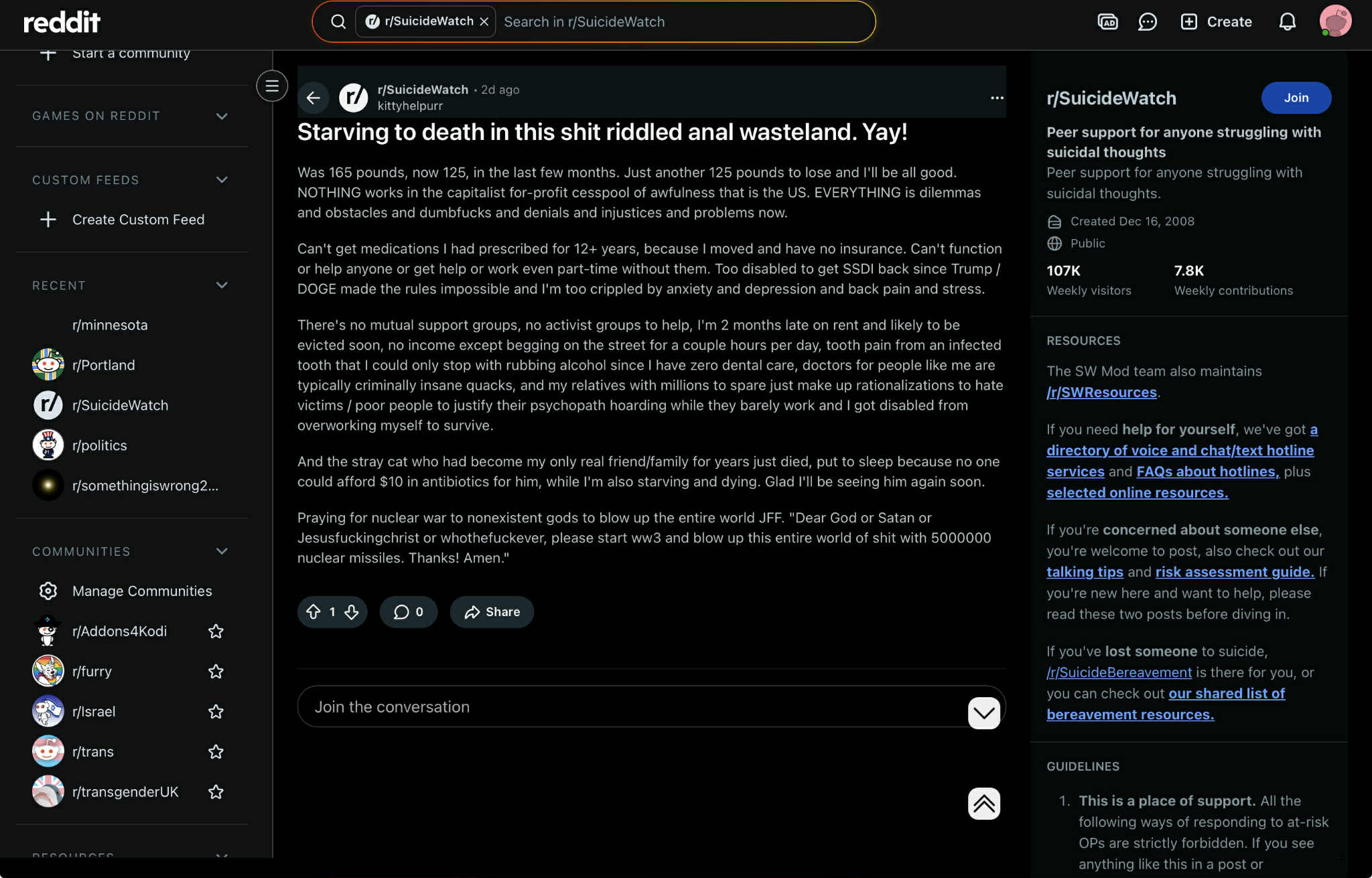The image size is (1372, 878).
Task: Click the back arrow button
Action: [313, 98]
